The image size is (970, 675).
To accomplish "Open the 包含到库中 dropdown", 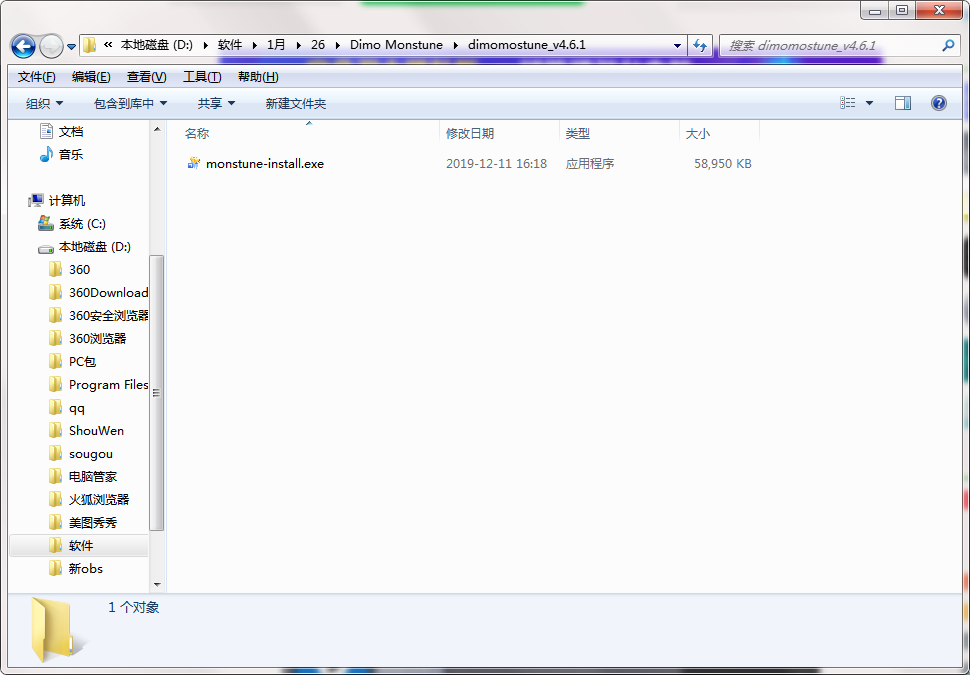I will coord(130,103).
